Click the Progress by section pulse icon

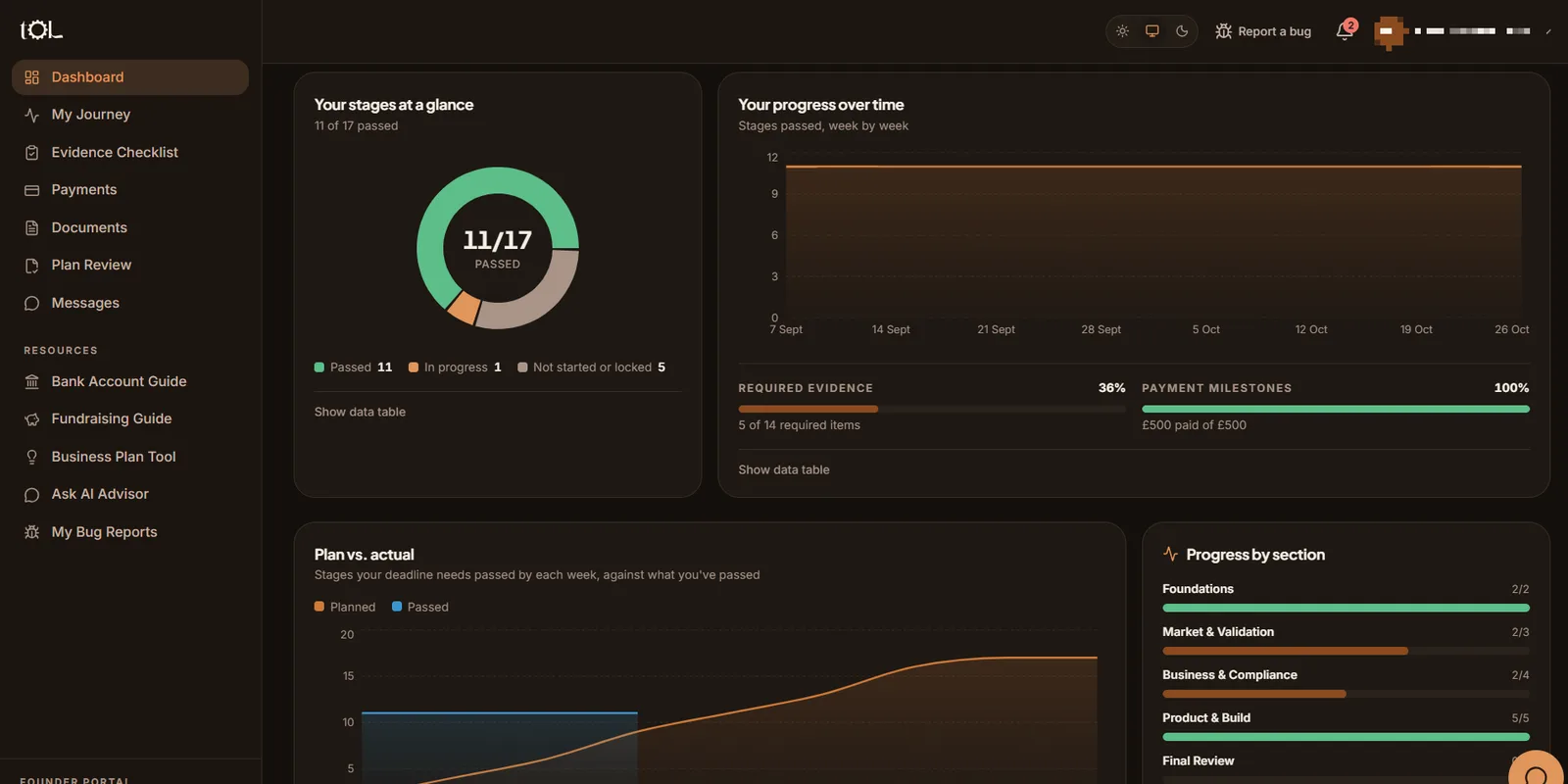click(x=1170, y=554)
